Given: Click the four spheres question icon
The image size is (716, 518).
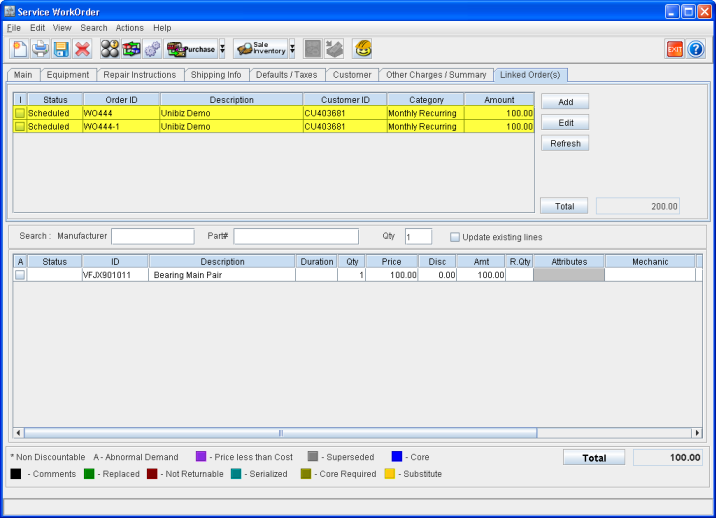Looking at the screenshot, I should coord(110,48).
